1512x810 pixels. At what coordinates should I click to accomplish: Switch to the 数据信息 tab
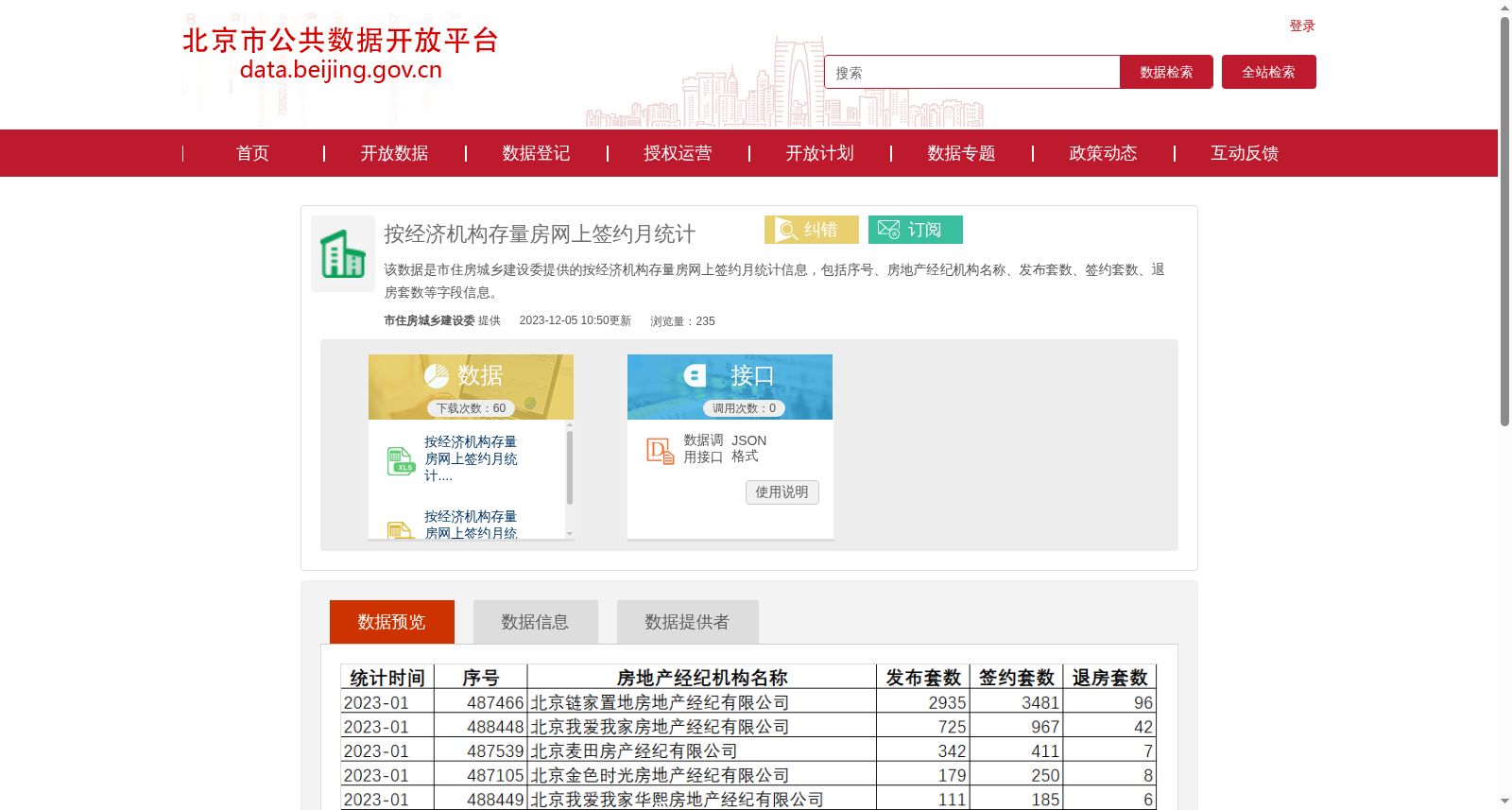pyautogui.click(x=536, y=622)
